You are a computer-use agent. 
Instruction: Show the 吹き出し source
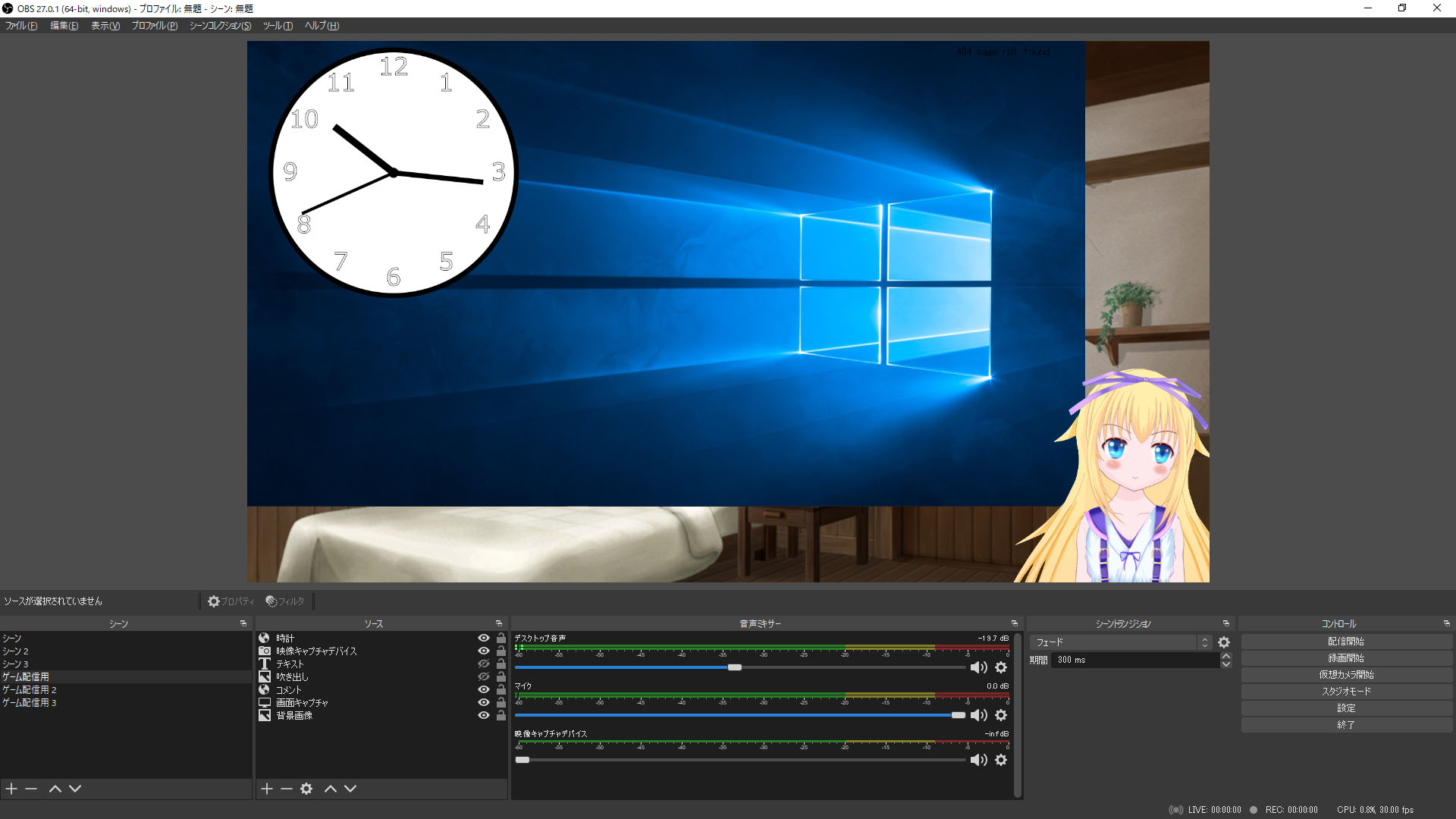pyautogui.click(x=484, y=676)
